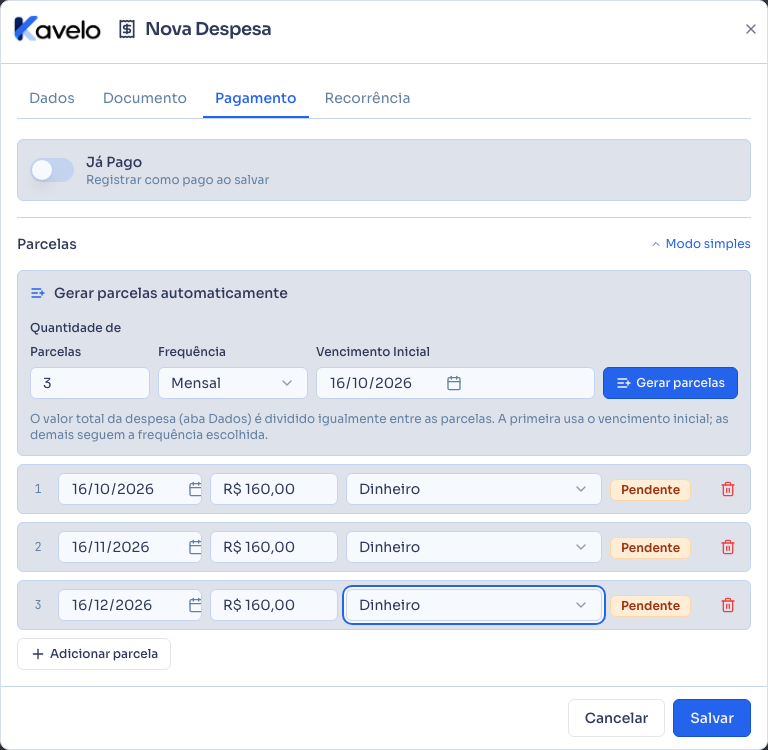Click the Pendente badge of parcela 1

click(650, 489)
